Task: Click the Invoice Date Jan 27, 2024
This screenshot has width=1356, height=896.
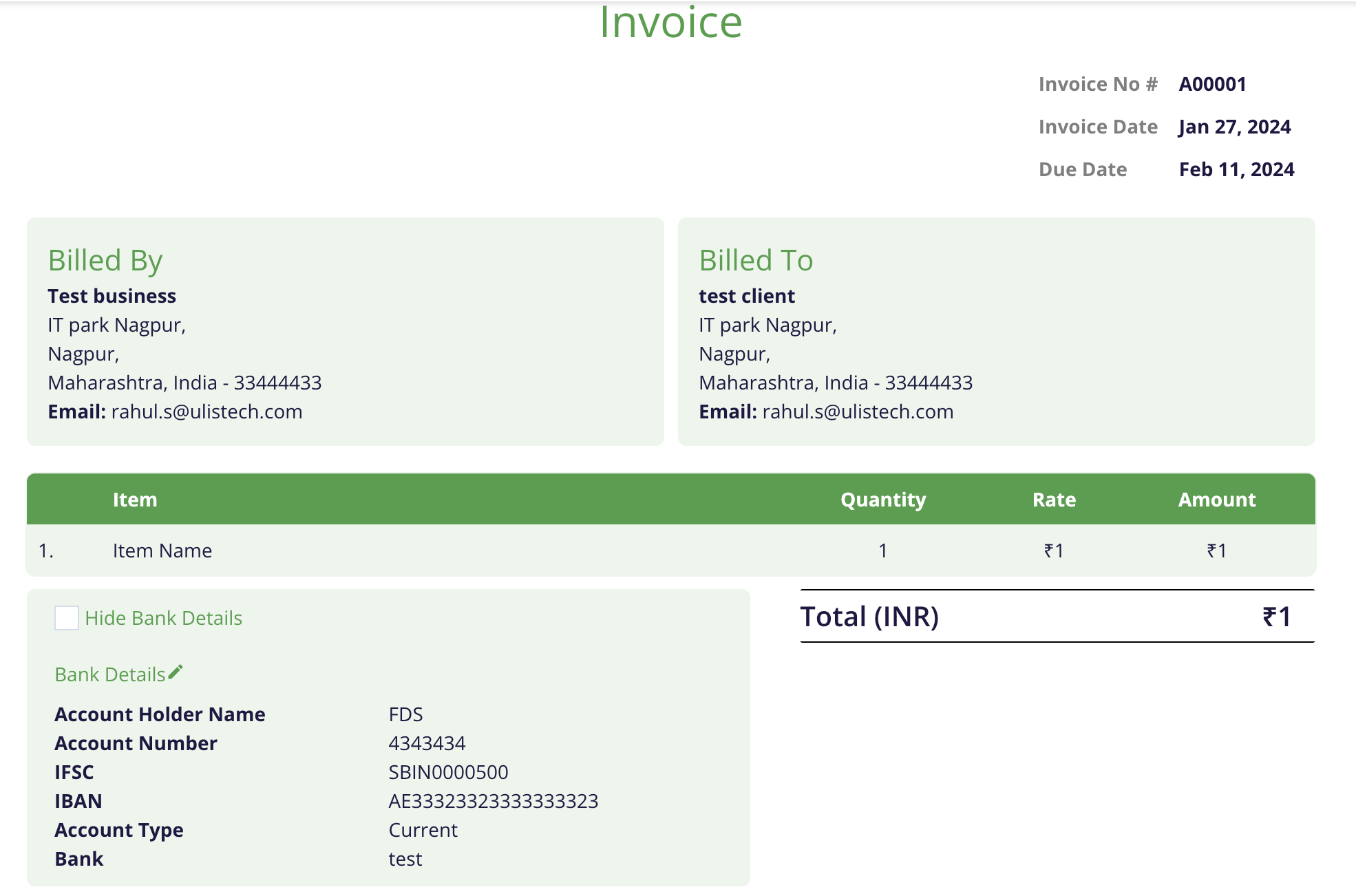Action: tap(1235, 127)
